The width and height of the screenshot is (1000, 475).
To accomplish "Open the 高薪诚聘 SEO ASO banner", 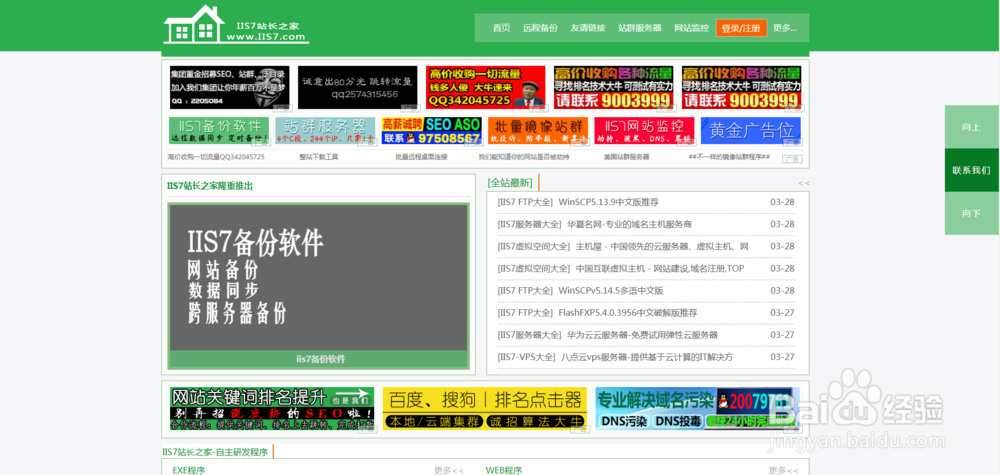I will (431, 131).
